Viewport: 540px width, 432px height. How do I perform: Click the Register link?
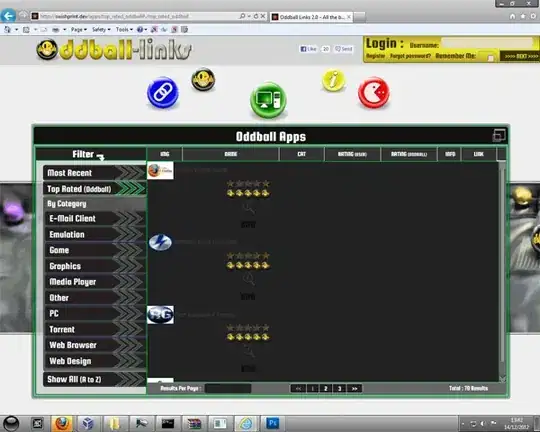coord(375,56)
